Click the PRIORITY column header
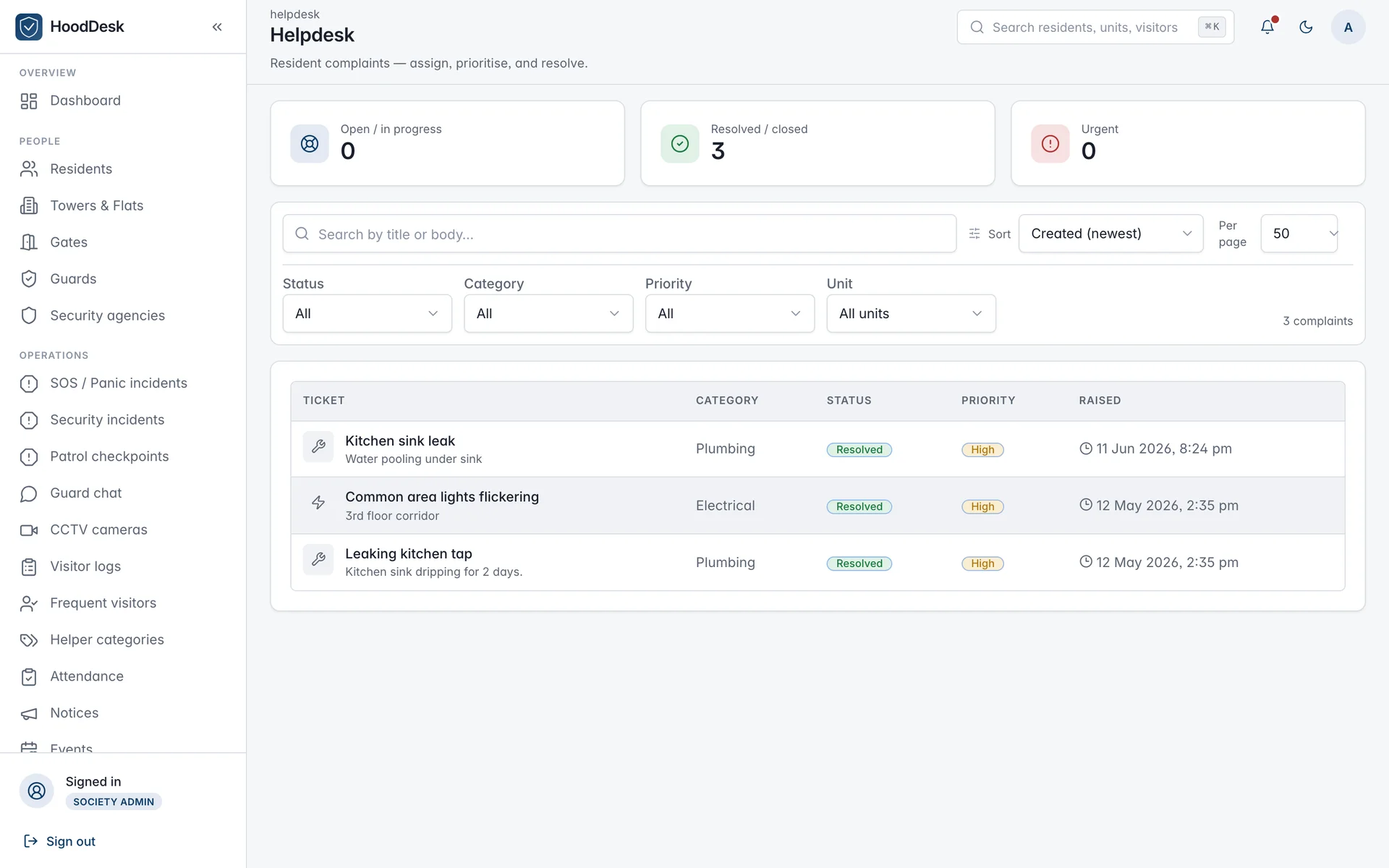The image size is (1389, 868). coord(988,400)
